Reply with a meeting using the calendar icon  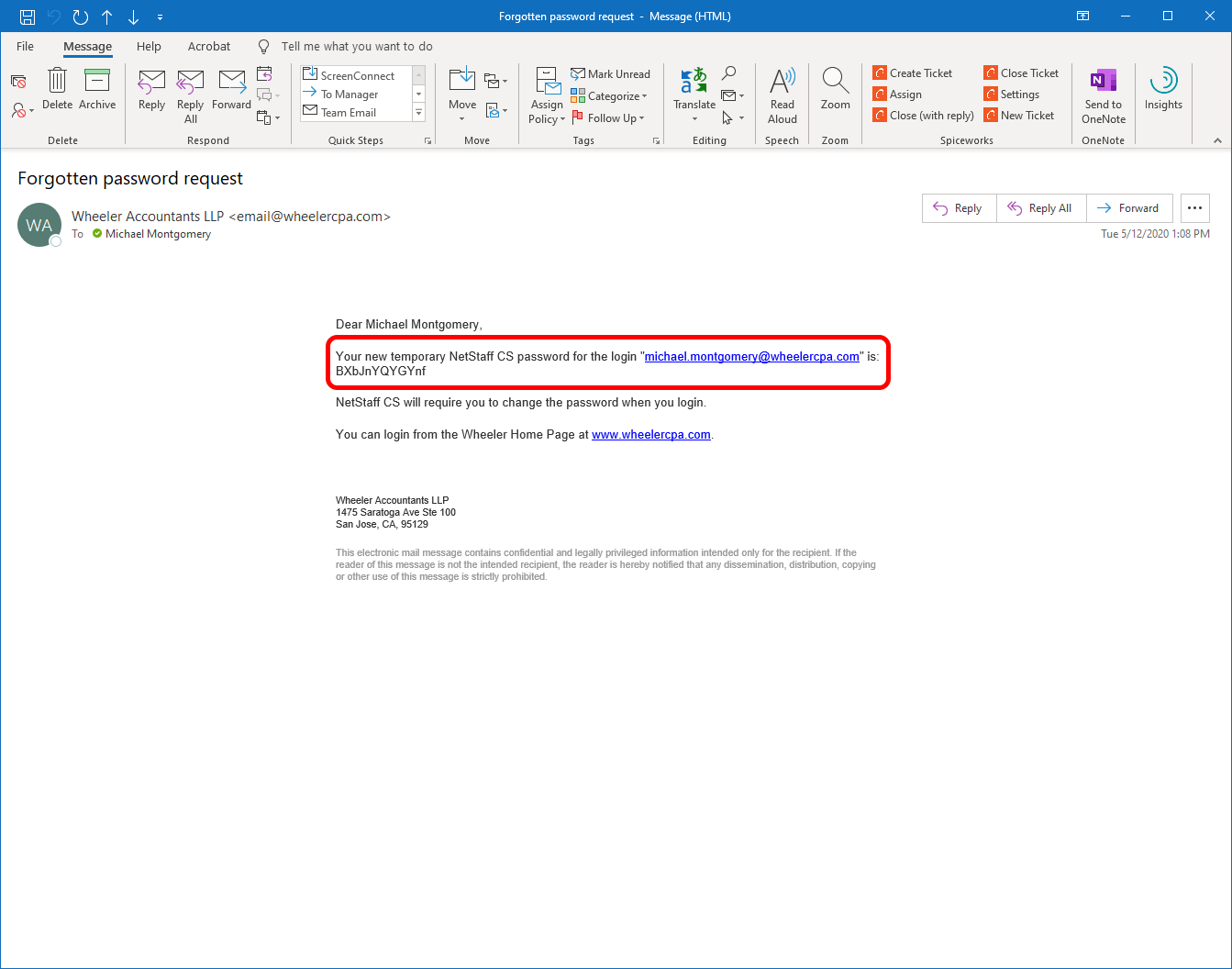click(264, 74)
